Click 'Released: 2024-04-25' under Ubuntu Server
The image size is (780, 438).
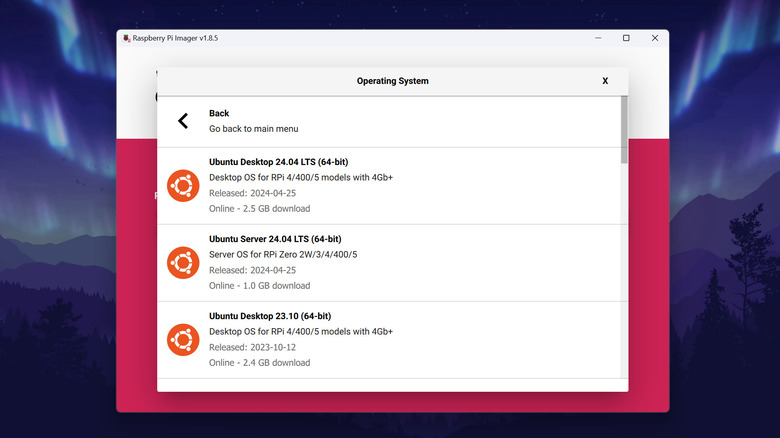coord(252,270)
